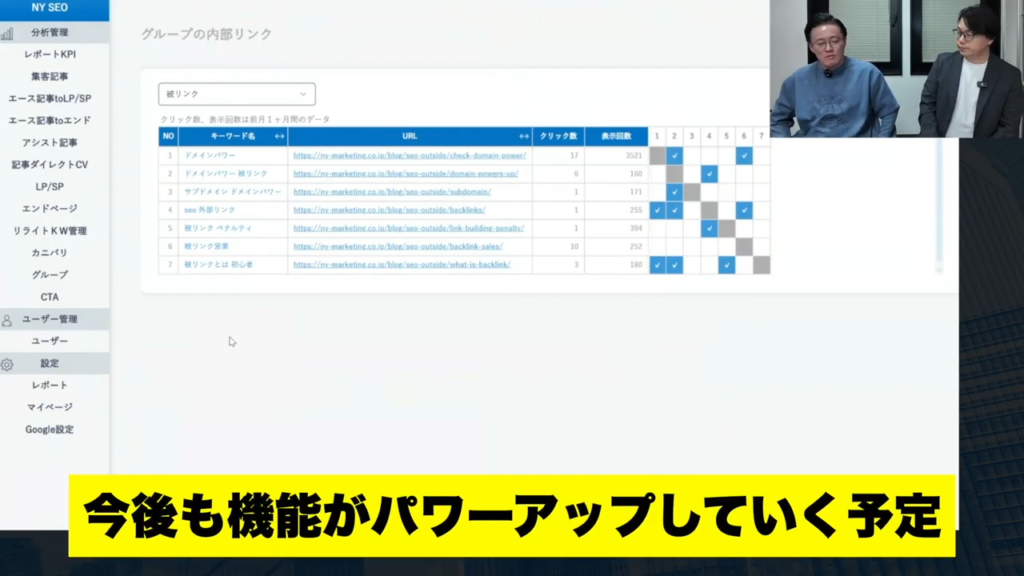1024x576 pixels.
Task: Click the 設定 gear icon
Action: coord(7,364)
